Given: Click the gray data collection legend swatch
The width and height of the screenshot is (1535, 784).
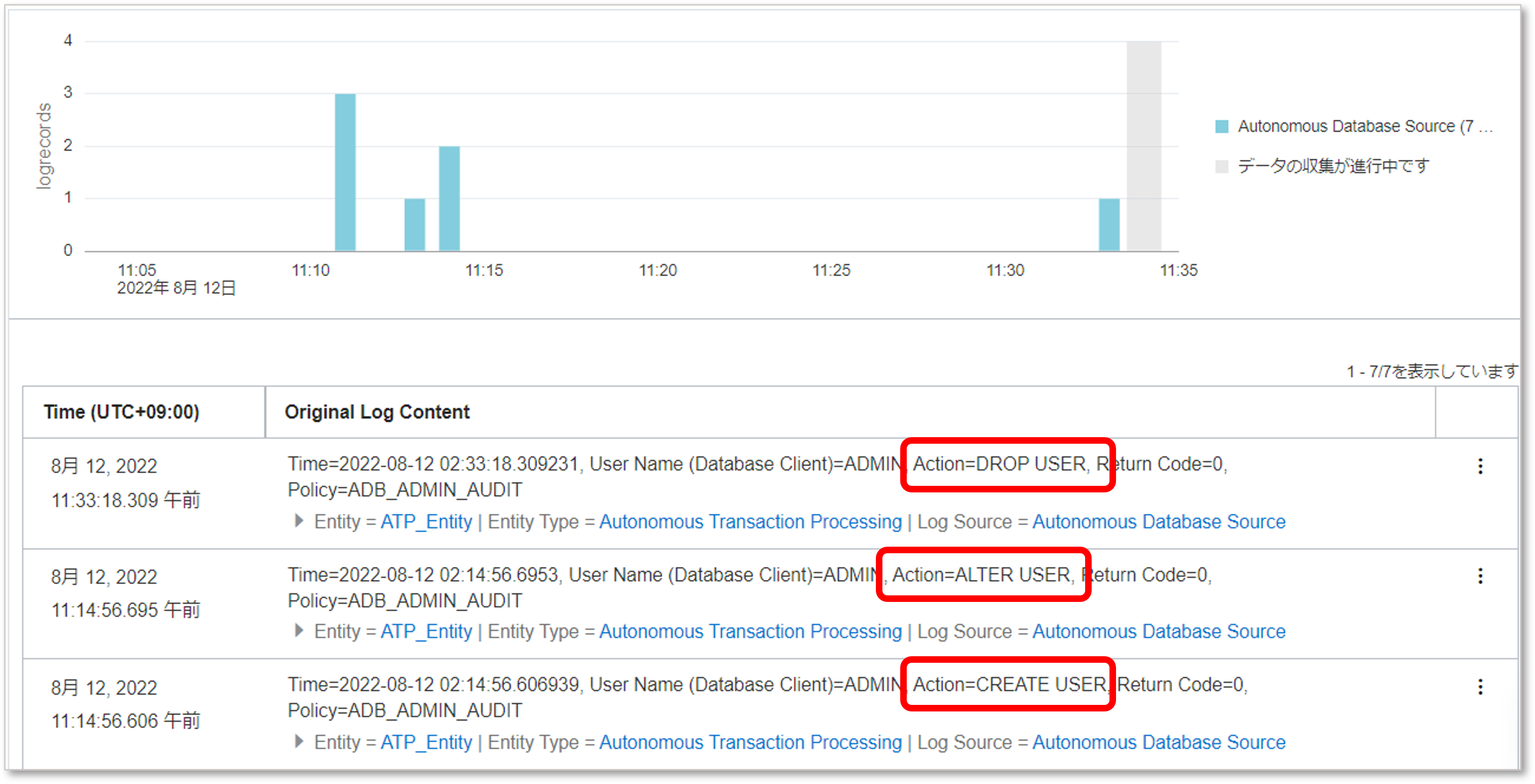Looking at the screenshot, I should pyautogui.click(x=1221, y=166).
